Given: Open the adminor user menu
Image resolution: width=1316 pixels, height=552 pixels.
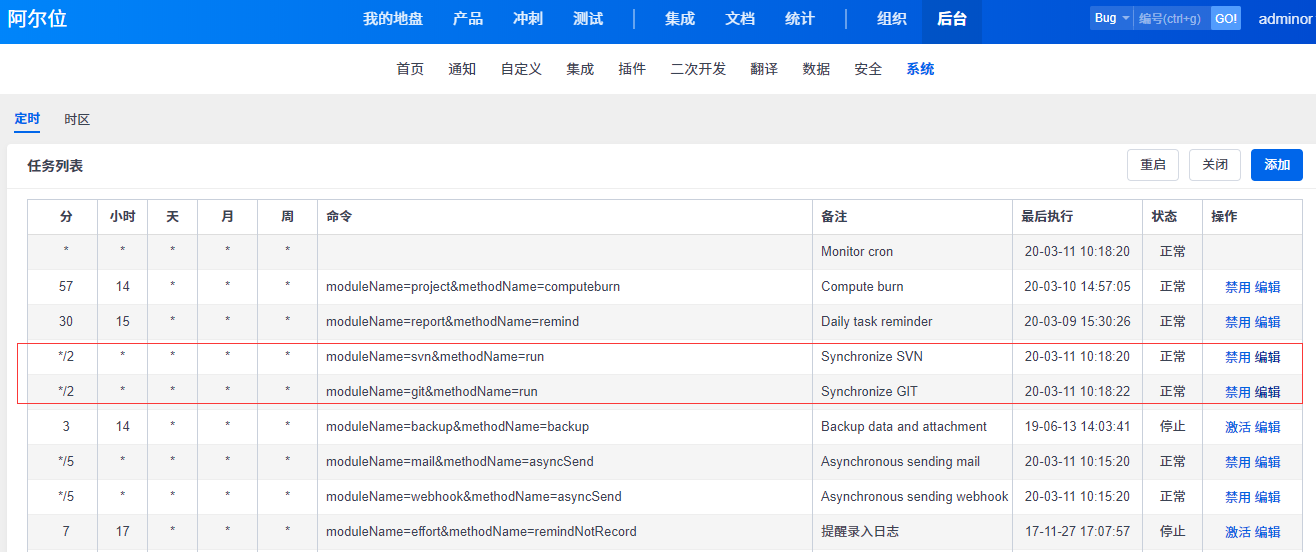Looking at the screenshot, I should (1284, 18).
